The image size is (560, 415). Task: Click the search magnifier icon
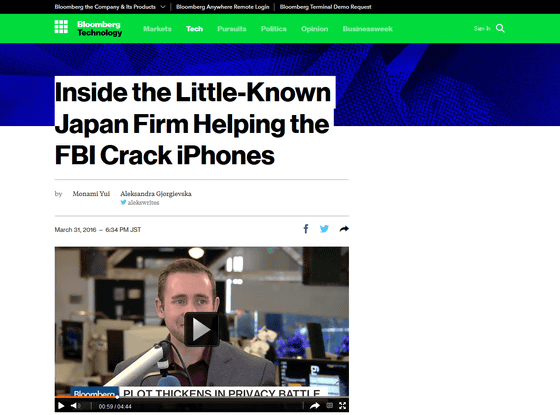[x=500, y=29]
